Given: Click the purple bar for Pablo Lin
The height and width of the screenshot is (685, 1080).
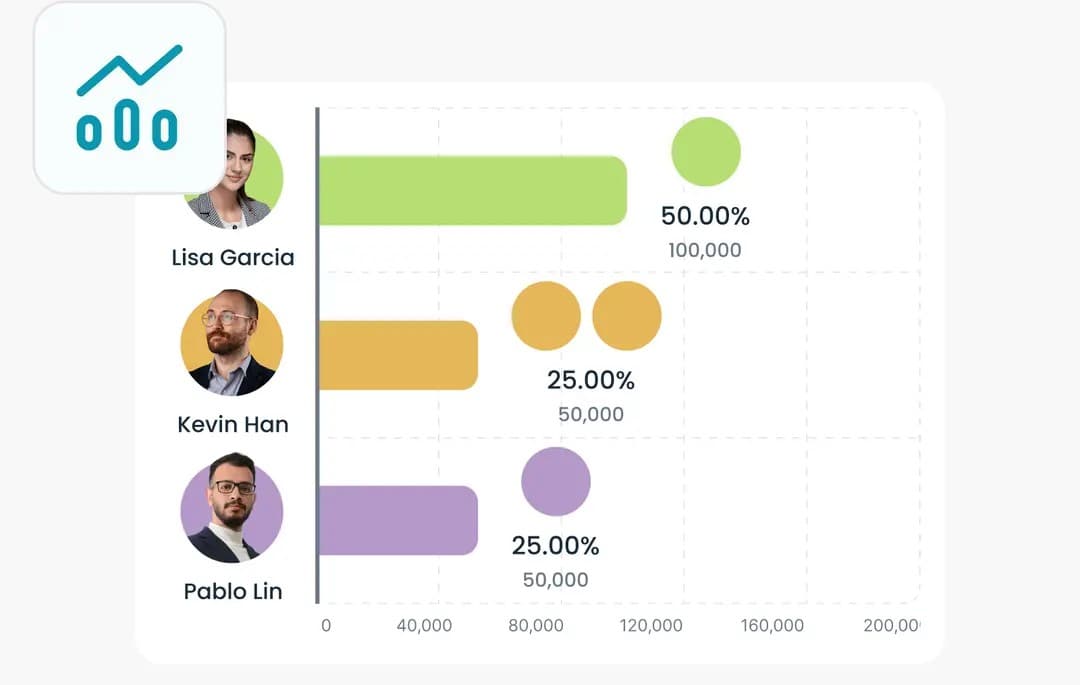Looking at the screenshot, I should [x=397, y=520].
